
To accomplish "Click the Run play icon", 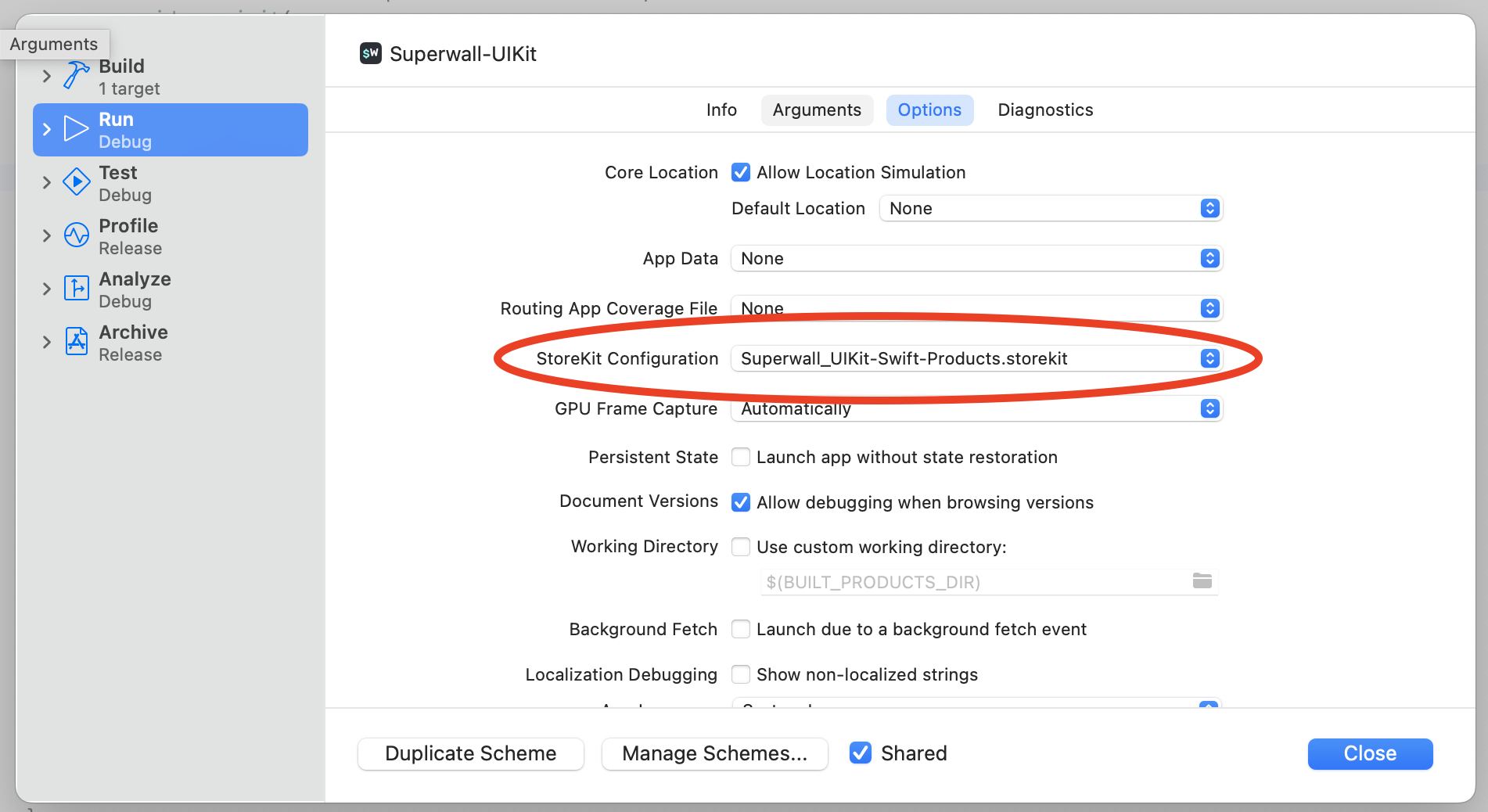I will (76, 129).
